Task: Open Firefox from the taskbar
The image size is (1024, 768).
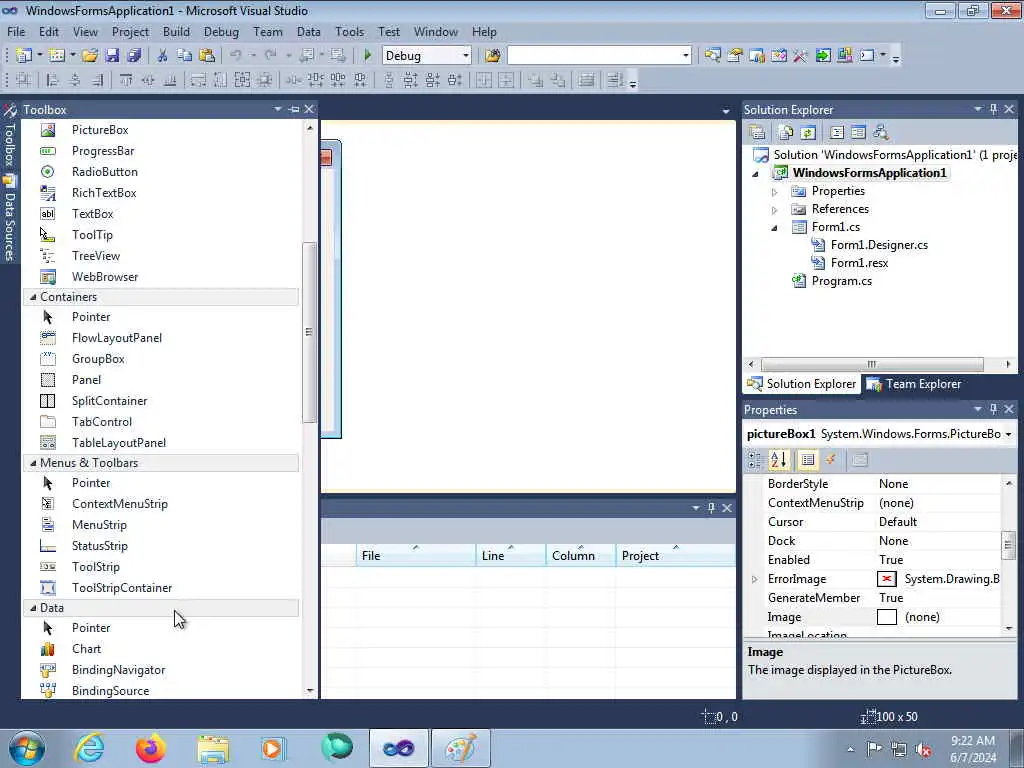Action: point(151,748)
